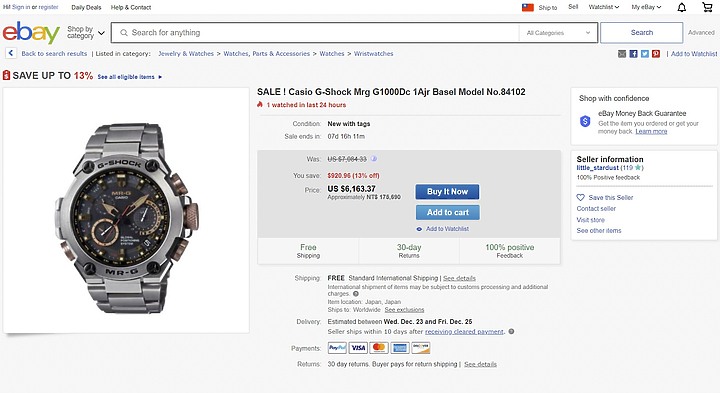Click the original price info icon
720x393 pixels.
(x=374, y=159)
